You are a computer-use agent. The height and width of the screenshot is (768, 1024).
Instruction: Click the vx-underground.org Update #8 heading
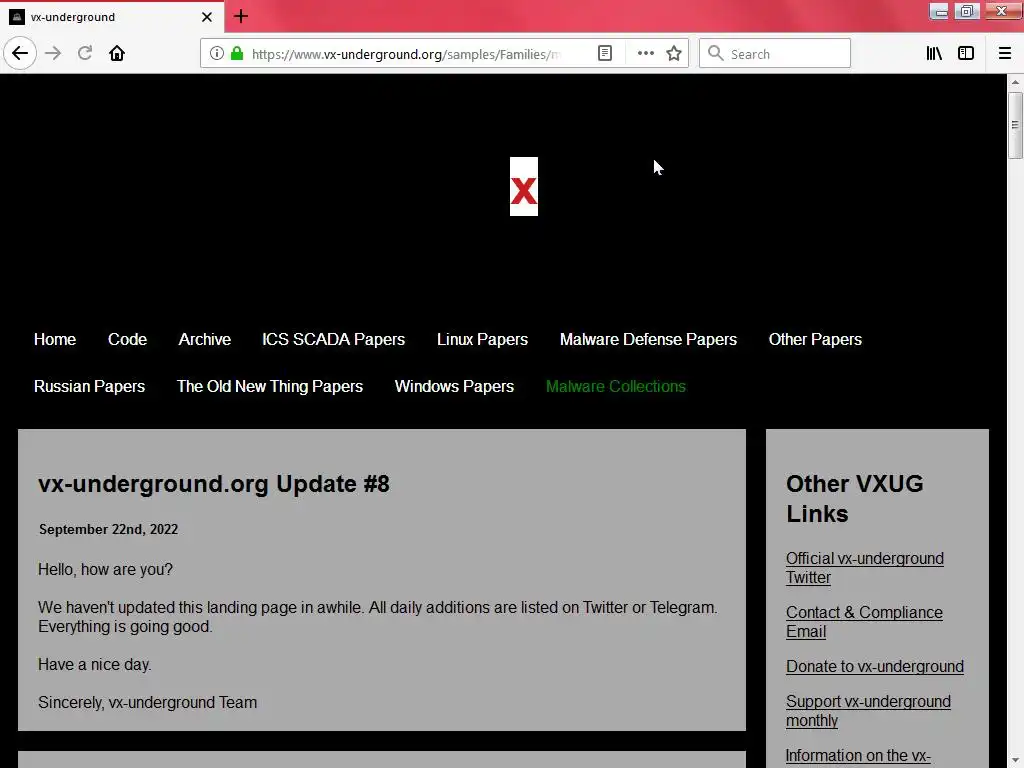tap(214, 484)
